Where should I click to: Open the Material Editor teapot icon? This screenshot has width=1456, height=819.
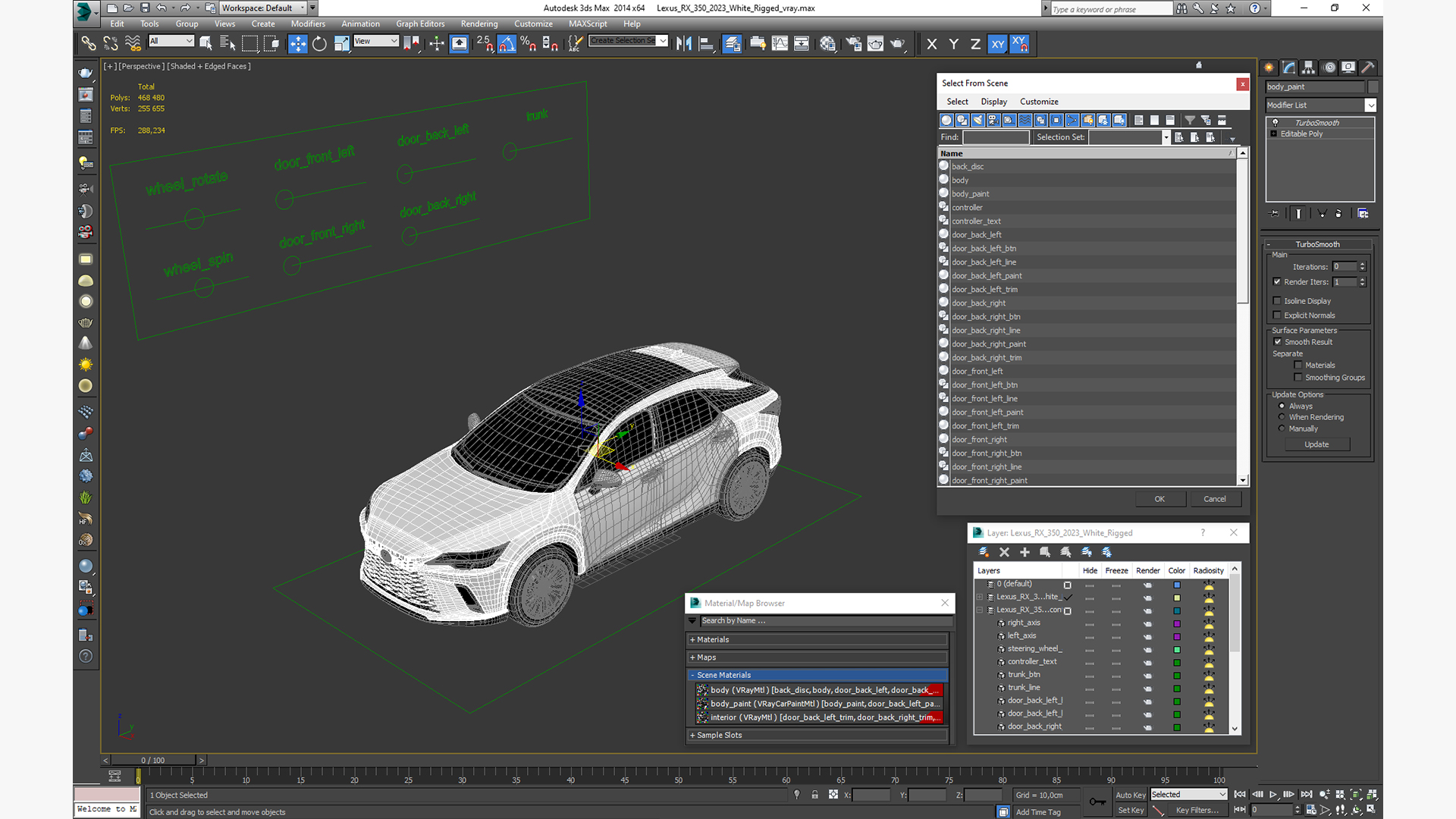pyautogui.click(x=828, y=44)
